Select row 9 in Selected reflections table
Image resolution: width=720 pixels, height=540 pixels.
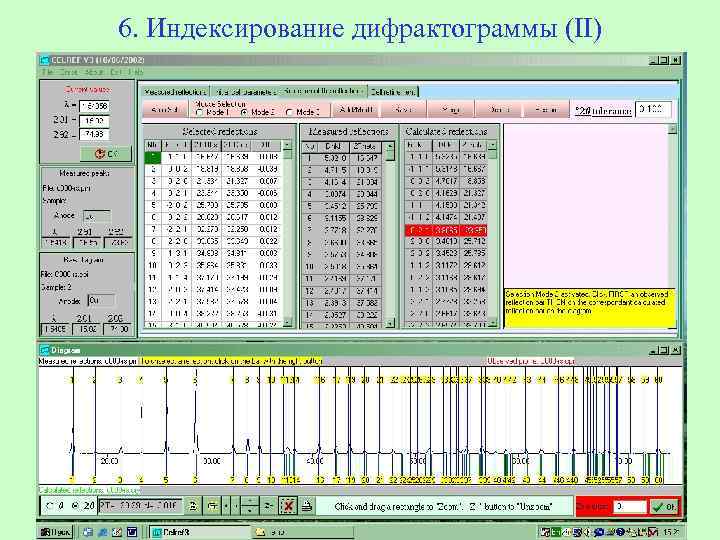213,253
